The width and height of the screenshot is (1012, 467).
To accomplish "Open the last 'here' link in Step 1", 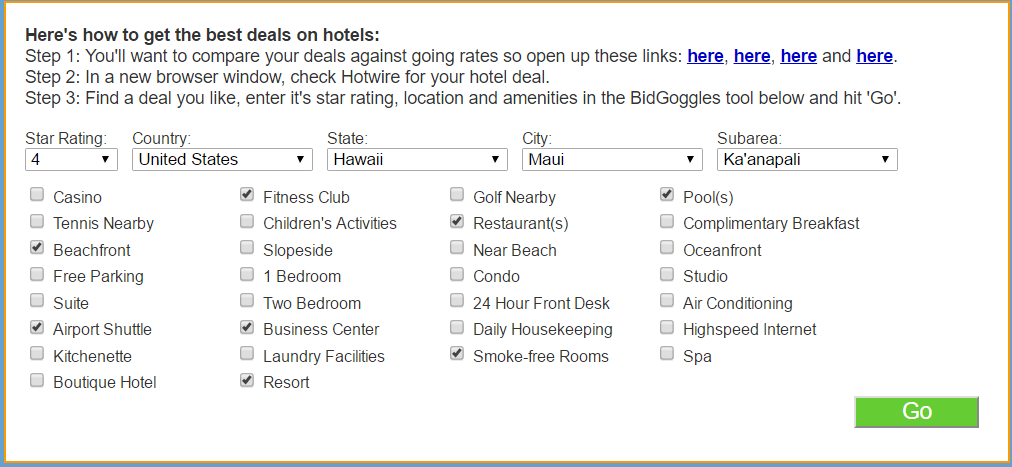I will tap(874, 56).
